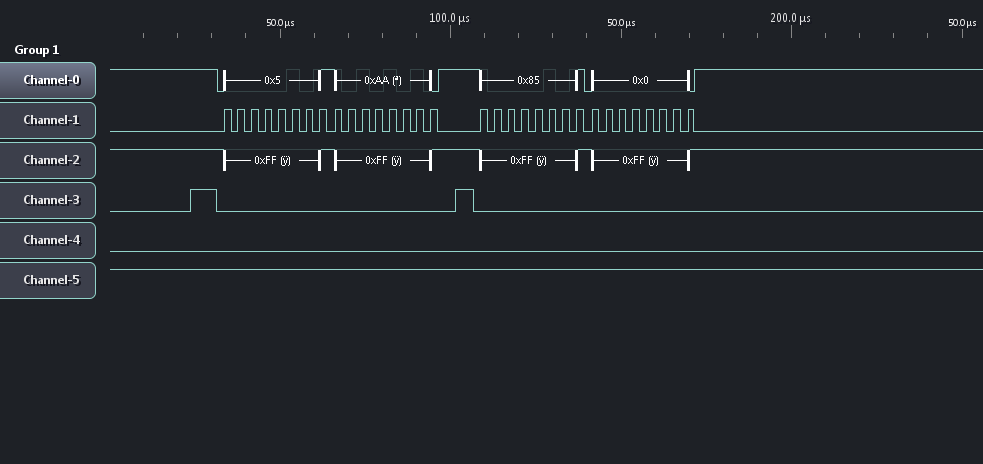
Task: Click the 100.0 µs time ruler label
Action: 449,18
